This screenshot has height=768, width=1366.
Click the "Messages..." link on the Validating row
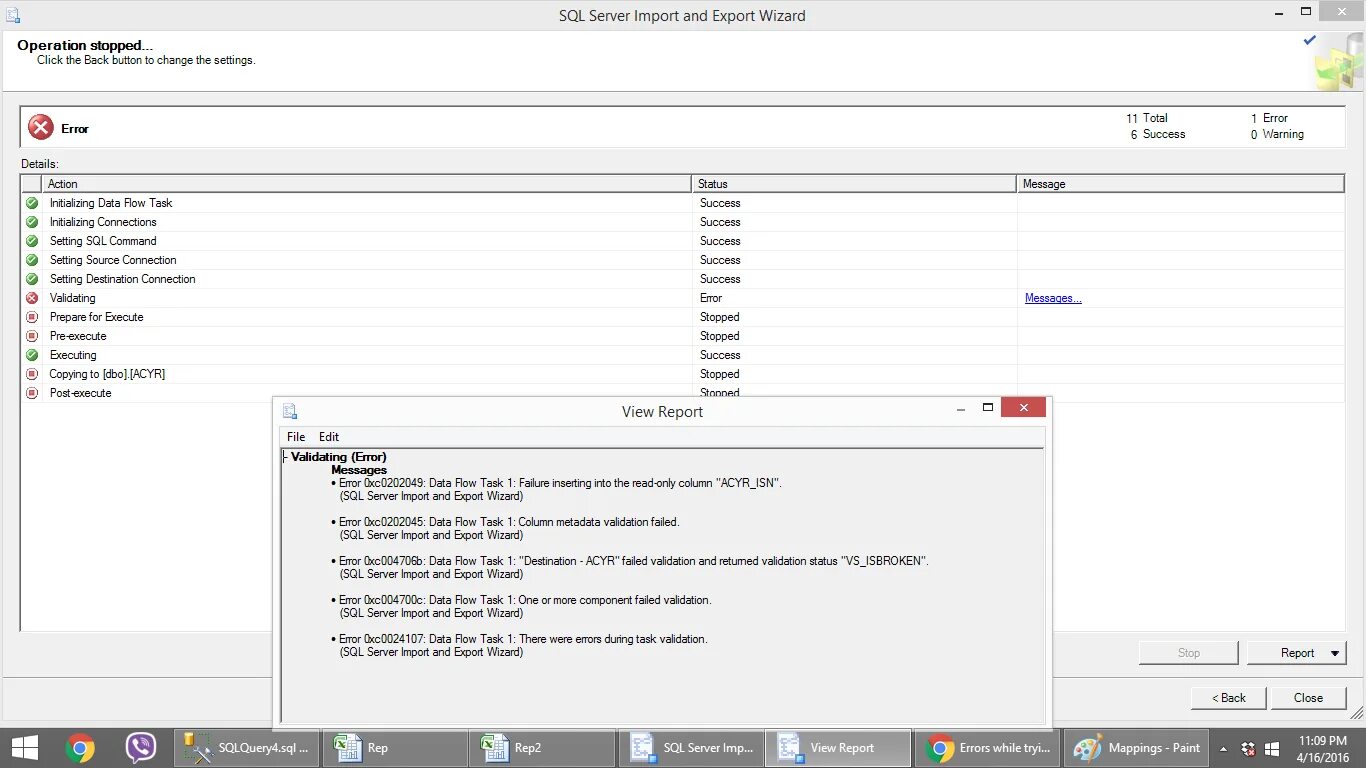click(1052, 298)
